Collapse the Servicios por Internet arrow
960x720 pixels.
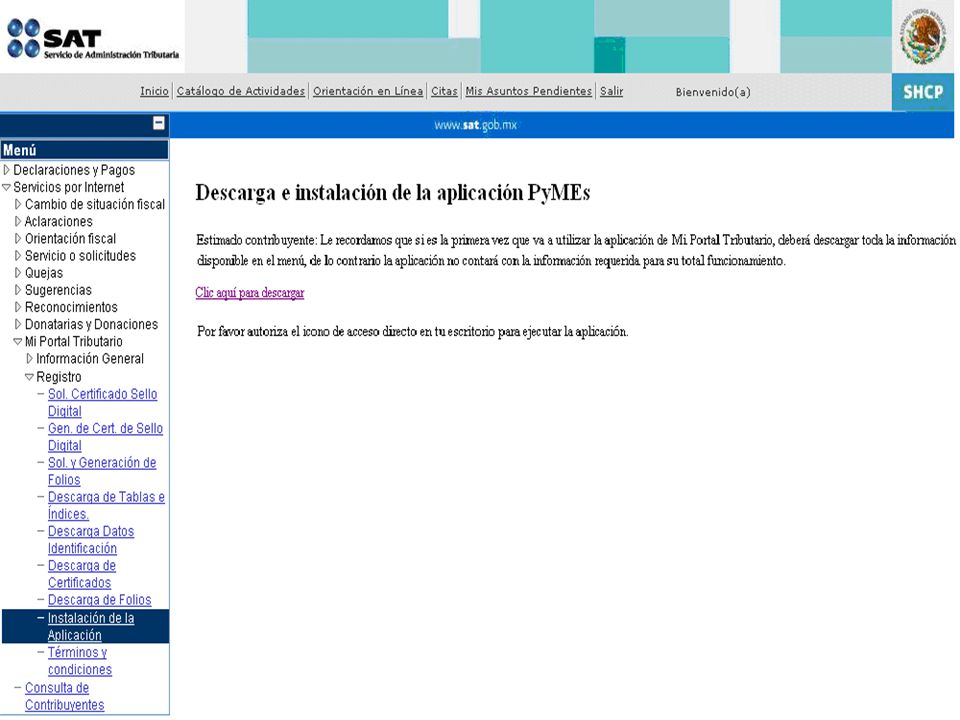pos(7,187)
